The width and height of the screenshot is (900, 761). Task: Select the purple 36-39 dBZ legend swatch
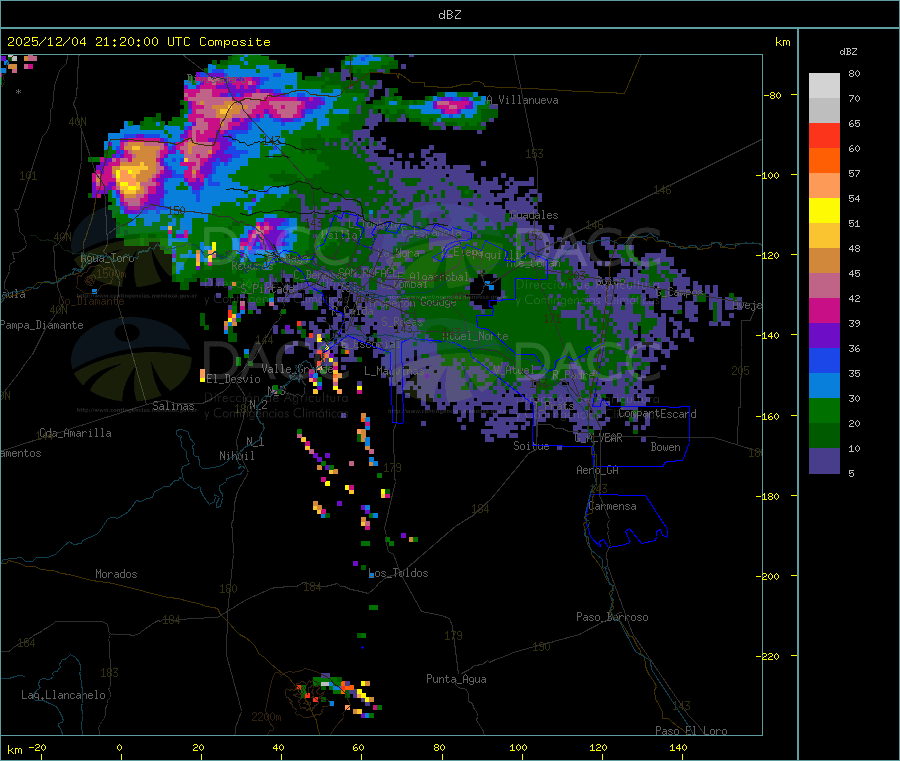824,336
